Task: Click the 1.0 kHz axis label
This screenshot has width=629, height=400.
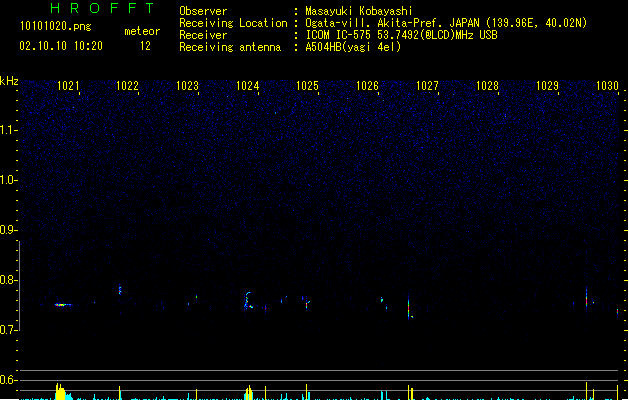Action: [8, 180]
